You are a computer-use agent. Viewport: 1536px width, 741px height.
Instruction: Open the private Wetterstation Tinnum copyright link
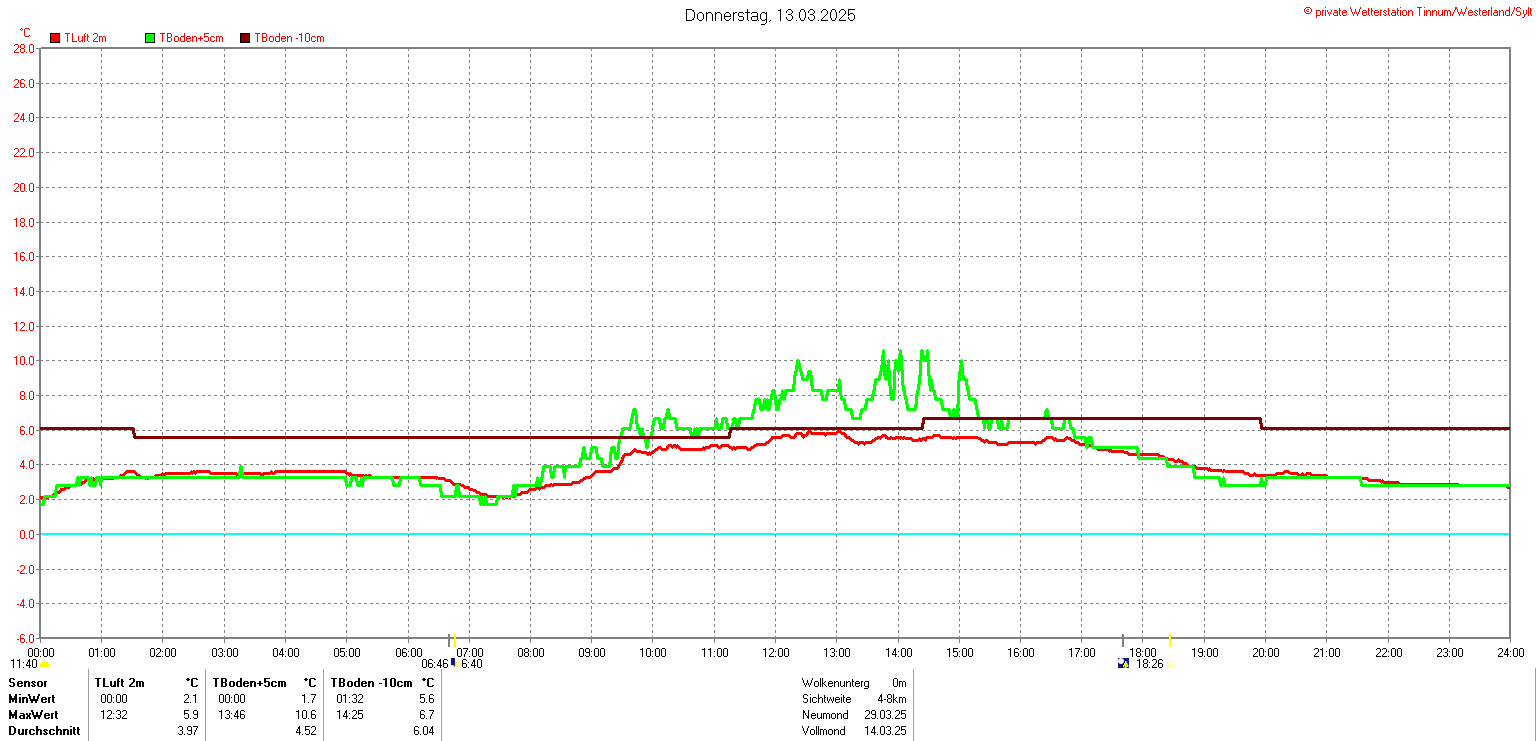1417,11
